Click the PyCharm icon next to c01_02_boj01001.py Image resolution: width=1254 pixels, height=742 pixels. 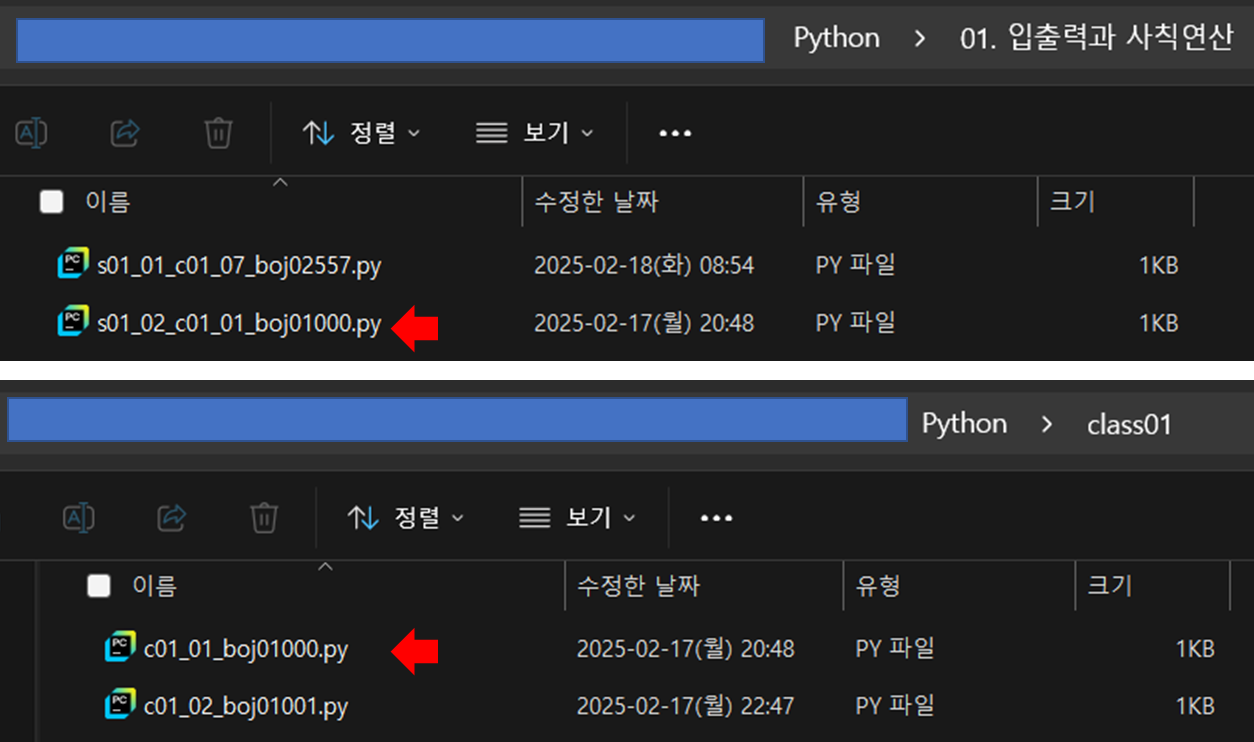120,705
